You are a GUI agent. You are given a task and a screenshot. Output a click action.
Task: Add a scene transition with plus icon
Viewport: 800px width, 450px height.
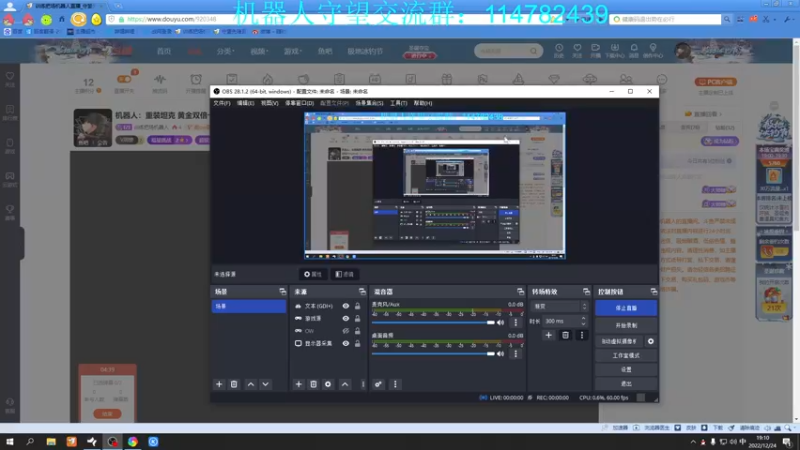(548, 335)
